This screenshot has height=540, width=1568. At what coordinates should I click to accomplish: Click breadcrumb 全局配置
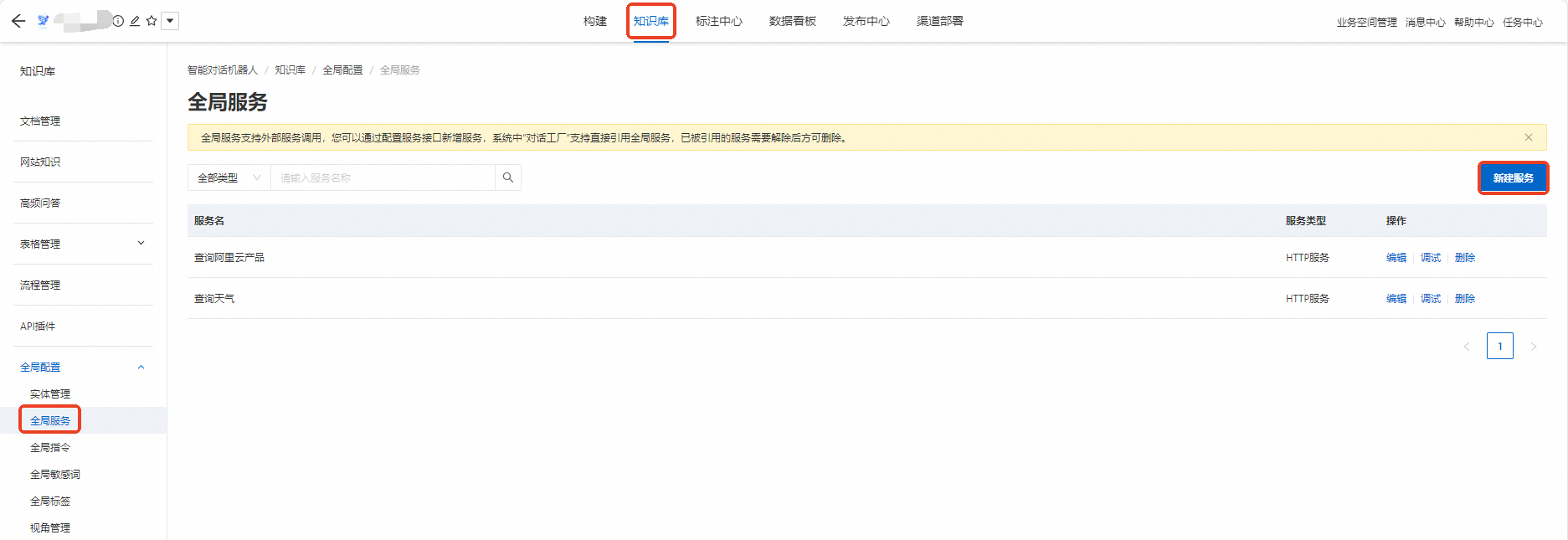343,70
